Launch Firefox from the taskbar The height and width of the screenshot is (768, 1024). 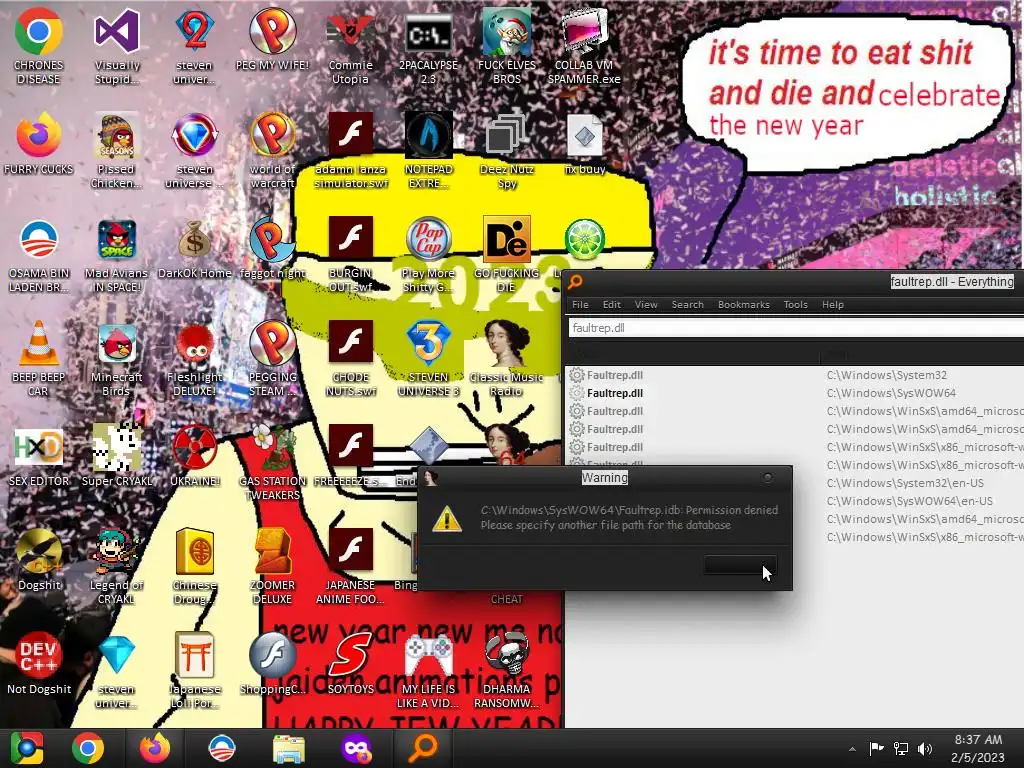pyautogui.click(x=155, y=748)
